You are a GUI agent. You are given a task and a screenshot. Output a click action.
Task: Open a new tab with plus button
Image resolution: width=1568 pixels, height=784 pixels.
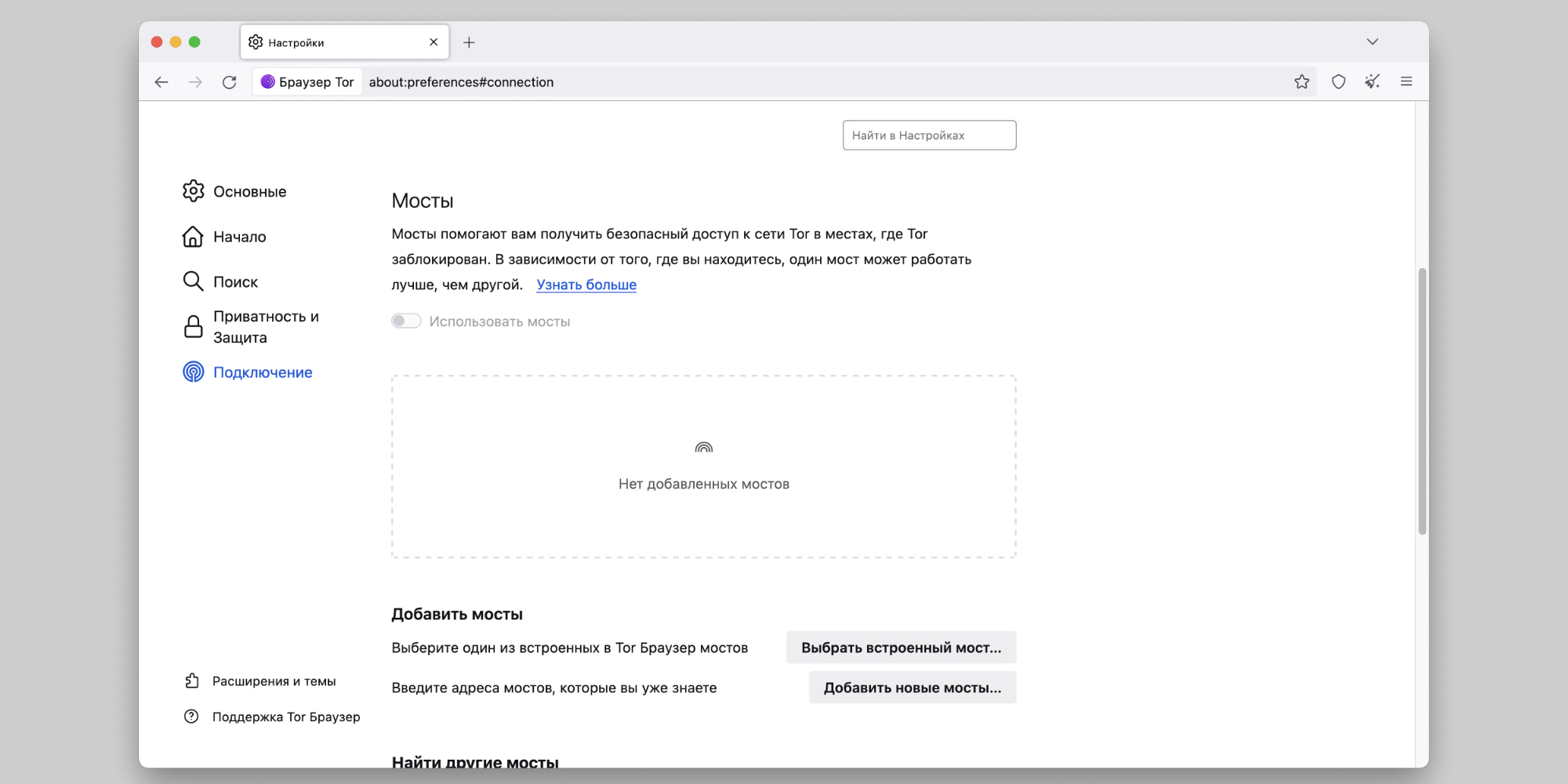pyautogui.click(x=469, y=42)
